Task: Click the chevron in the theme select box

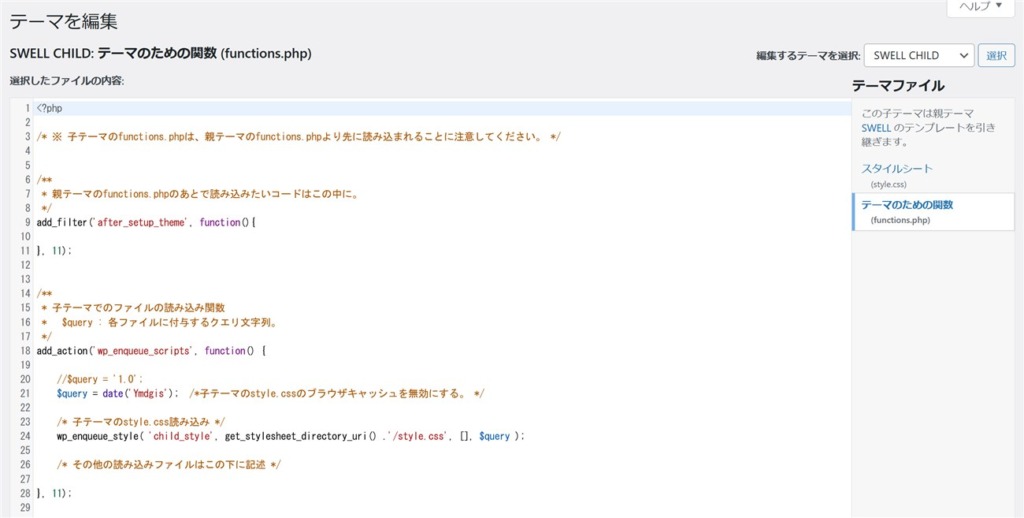Action: 963,56
